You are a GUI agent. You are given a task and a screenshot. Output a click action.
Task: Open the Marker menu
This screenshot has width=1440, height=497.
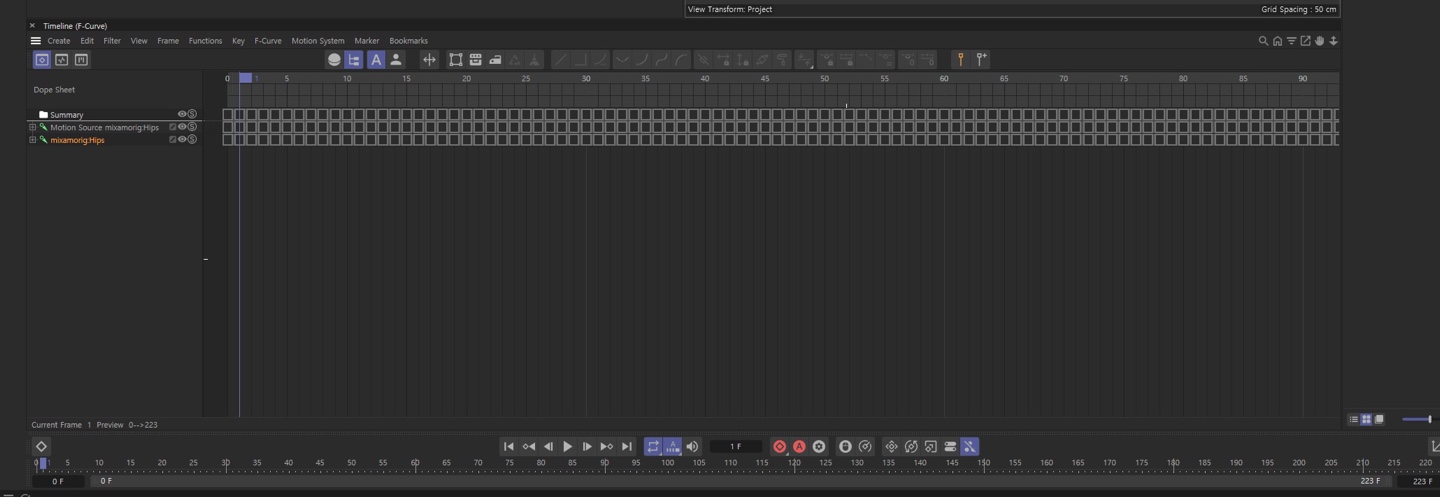coord(367,41)
